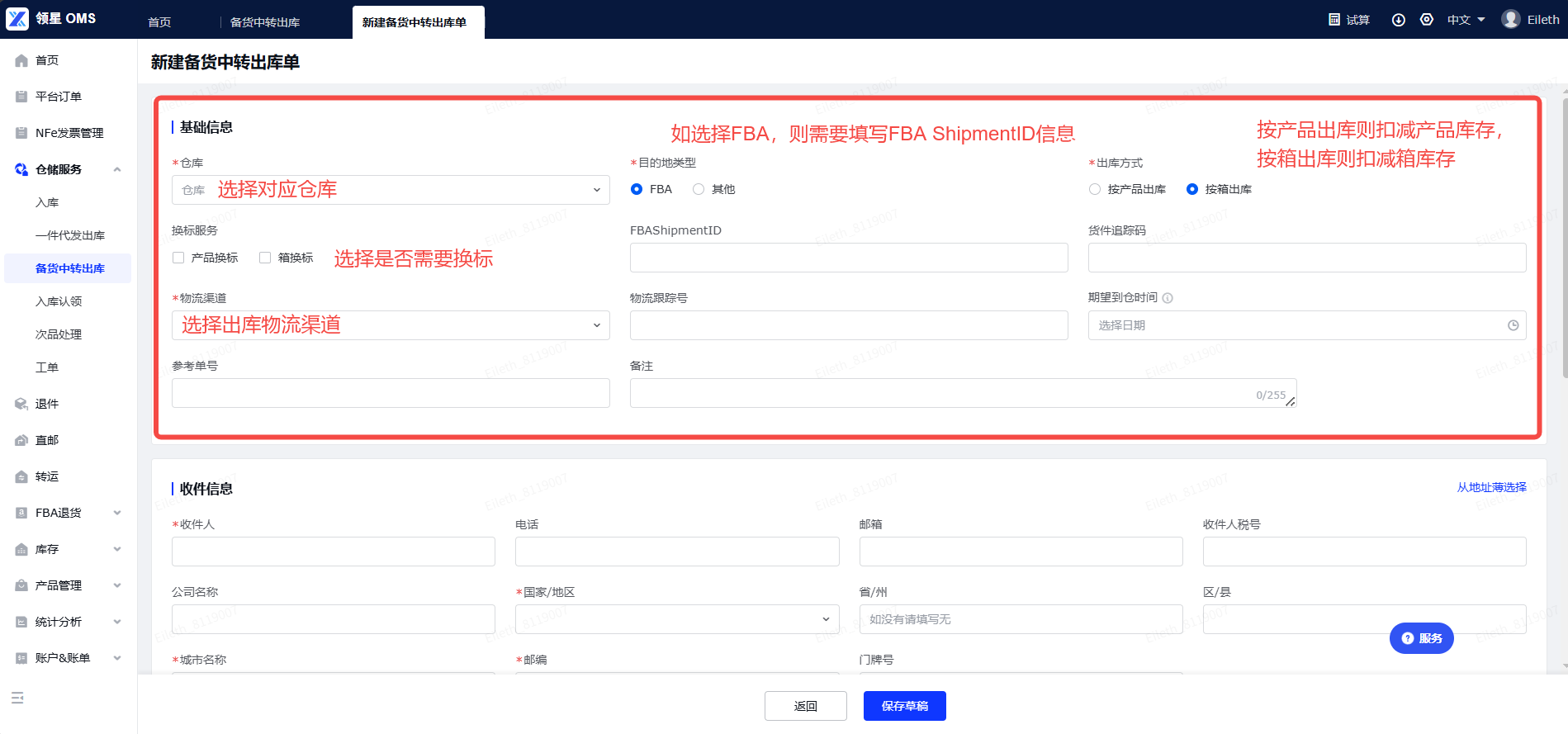The width and height of the screenshot is (1568, 734).
Task: Check the 箱换标 checkbox
Action: pos(265,258)
